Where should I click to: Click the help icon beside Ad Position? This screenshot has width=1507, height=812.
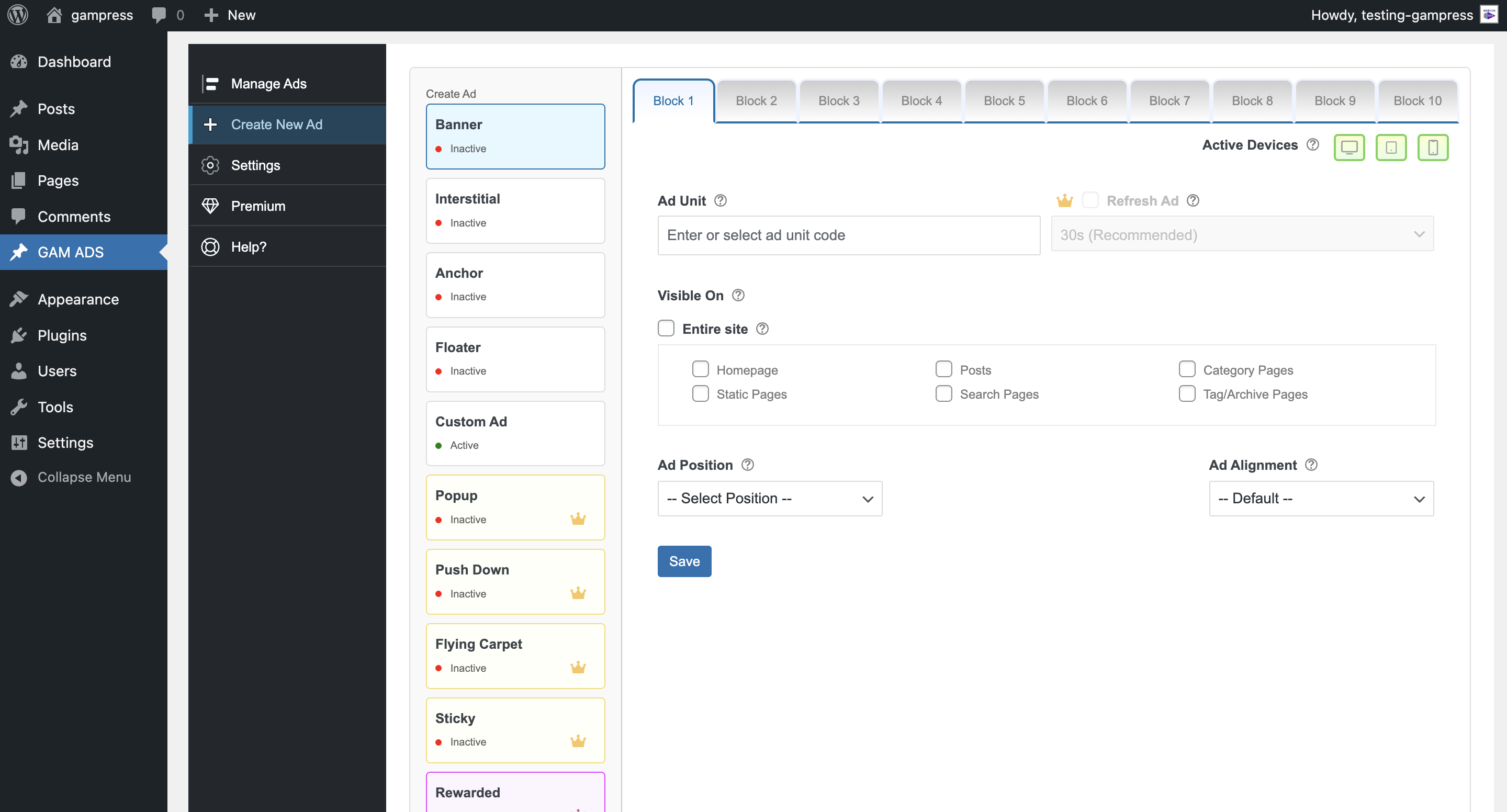(747, 465)
